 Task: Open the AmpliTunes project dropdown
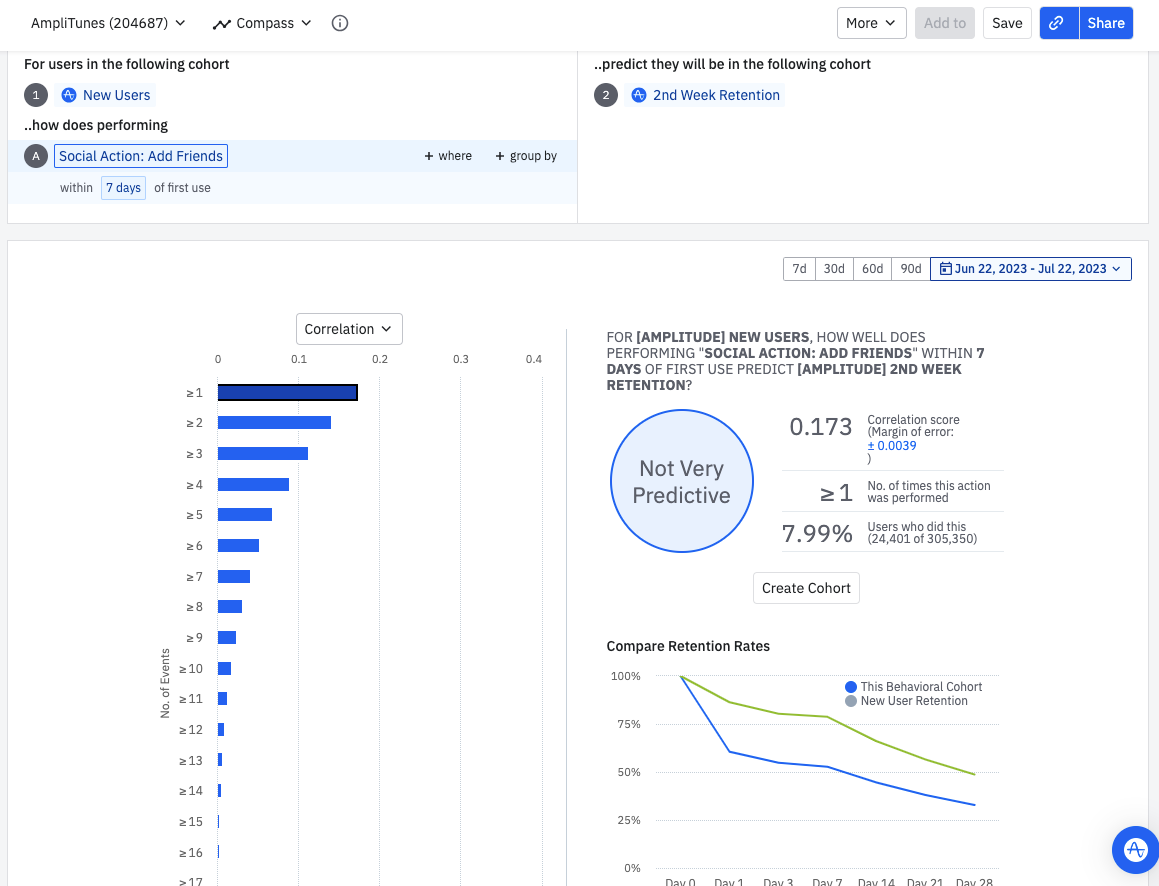click(x=108, y=23)
